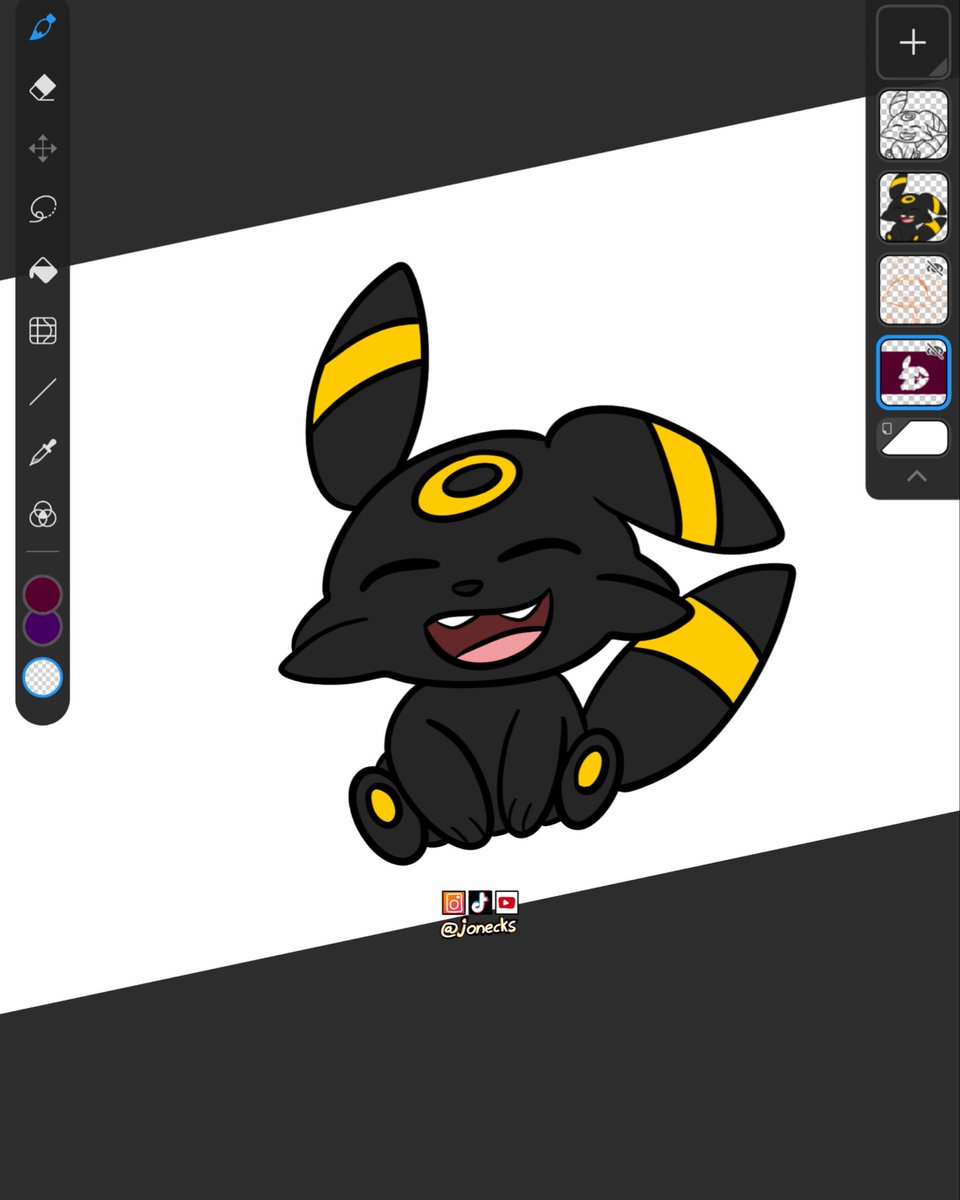The width and height of the screenshot is (960, 1200).
Task: Pick the Paint Bucket fill tool
Action: pos(42,270)
